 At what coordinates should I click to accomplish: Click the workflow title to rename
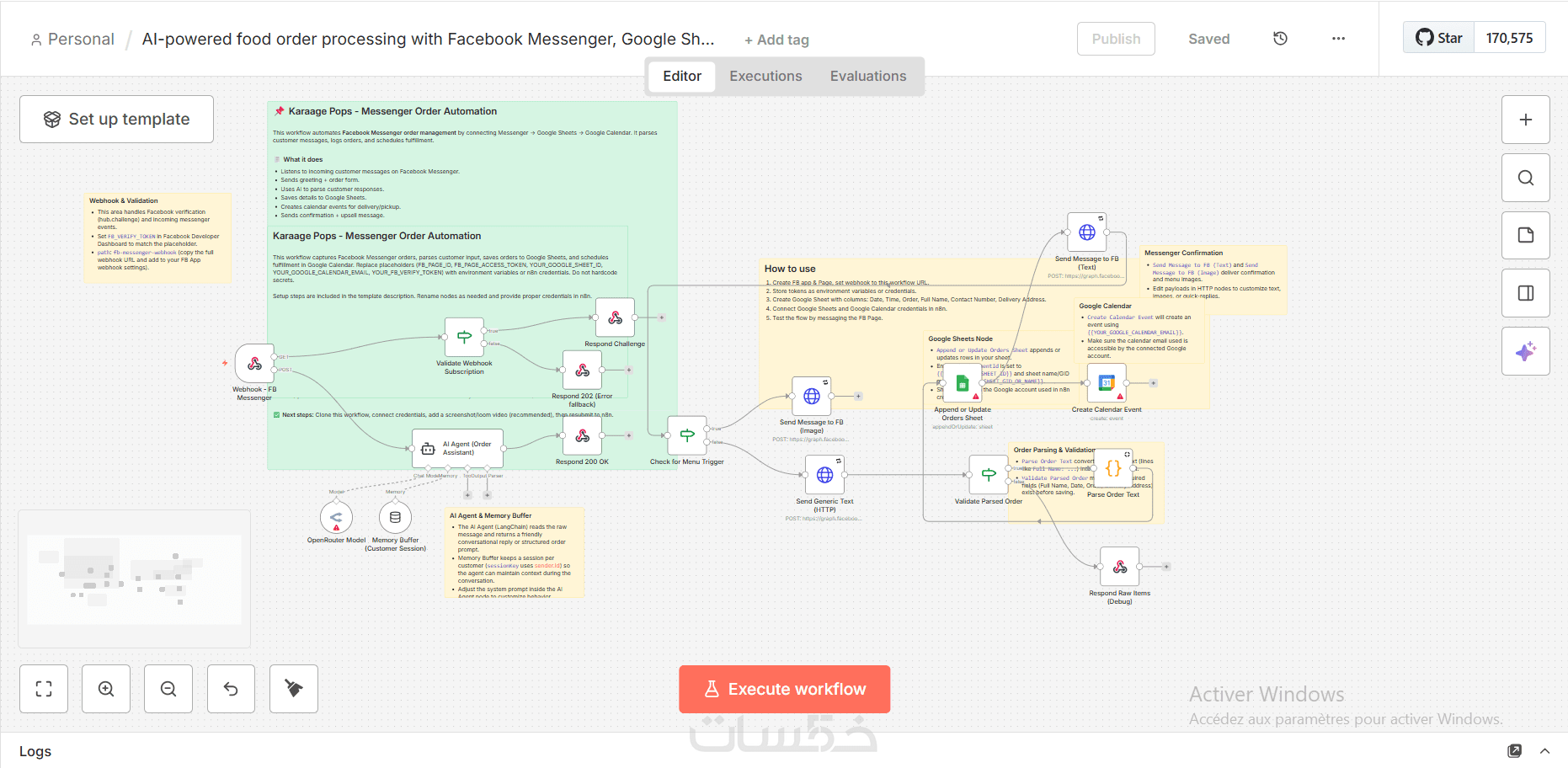pos(428,40)
